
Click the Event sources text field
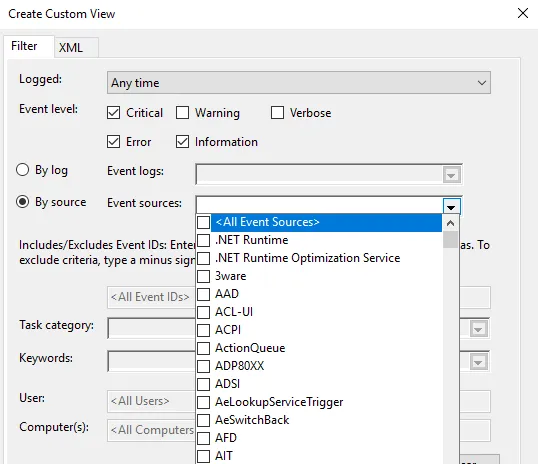[x=319, y=206]
